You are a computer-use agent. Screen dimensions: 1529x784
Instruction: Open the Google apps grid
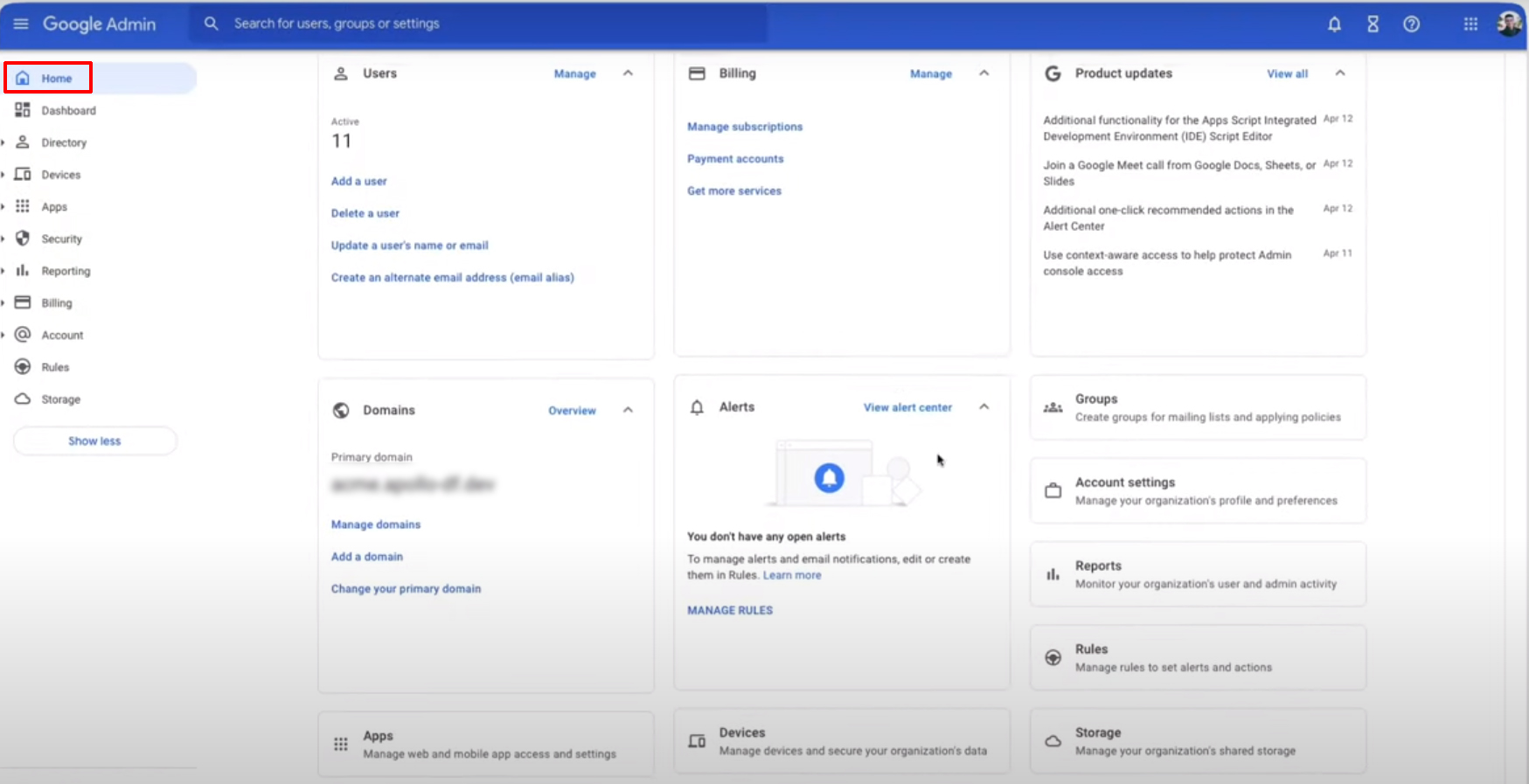[1470, 24]
